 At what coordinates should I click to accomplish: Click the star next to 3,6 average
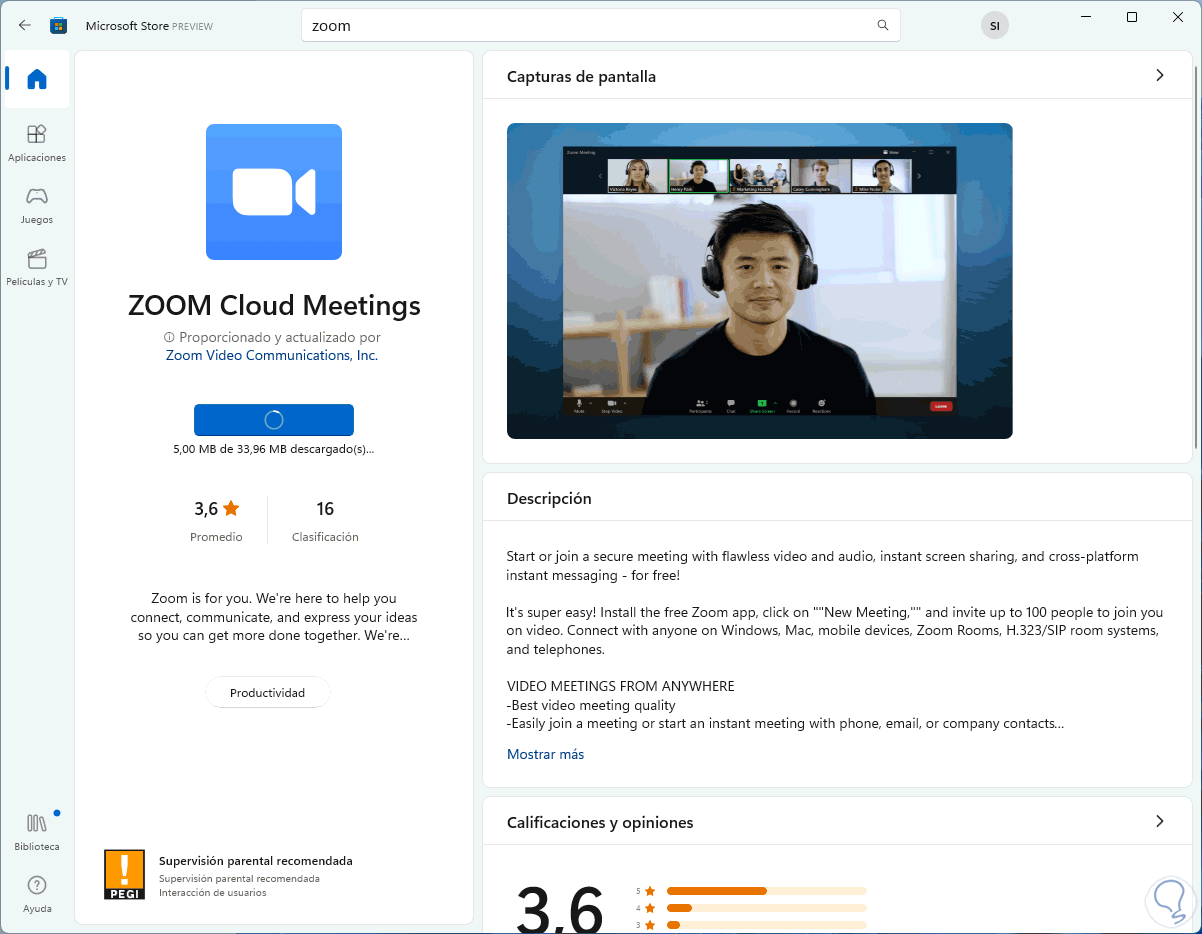(231, 509)
